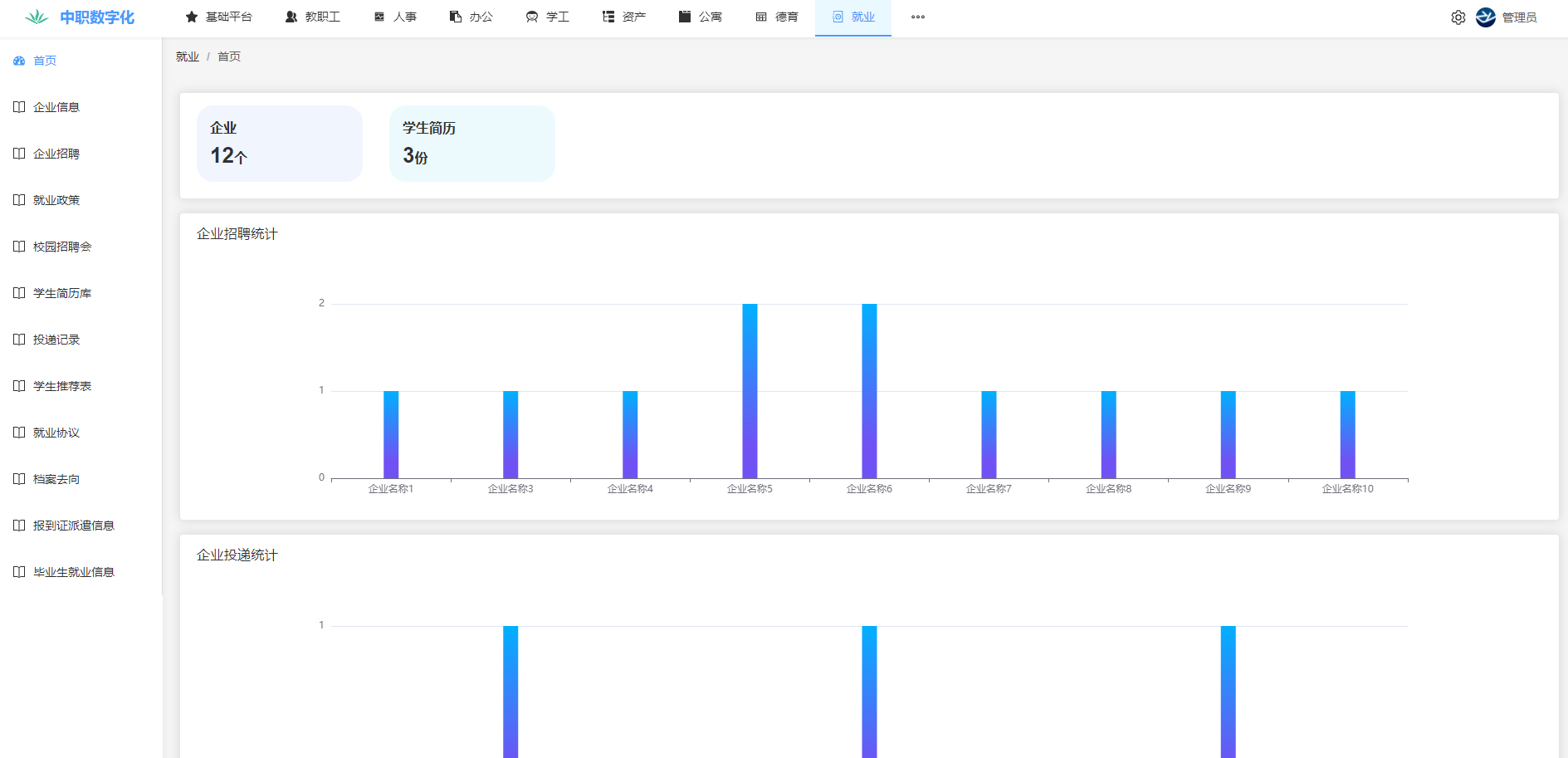This screenshot has width=1568, height=758.
Task: Click the 企业 12个 statistics card
Action: coord(279,144)
